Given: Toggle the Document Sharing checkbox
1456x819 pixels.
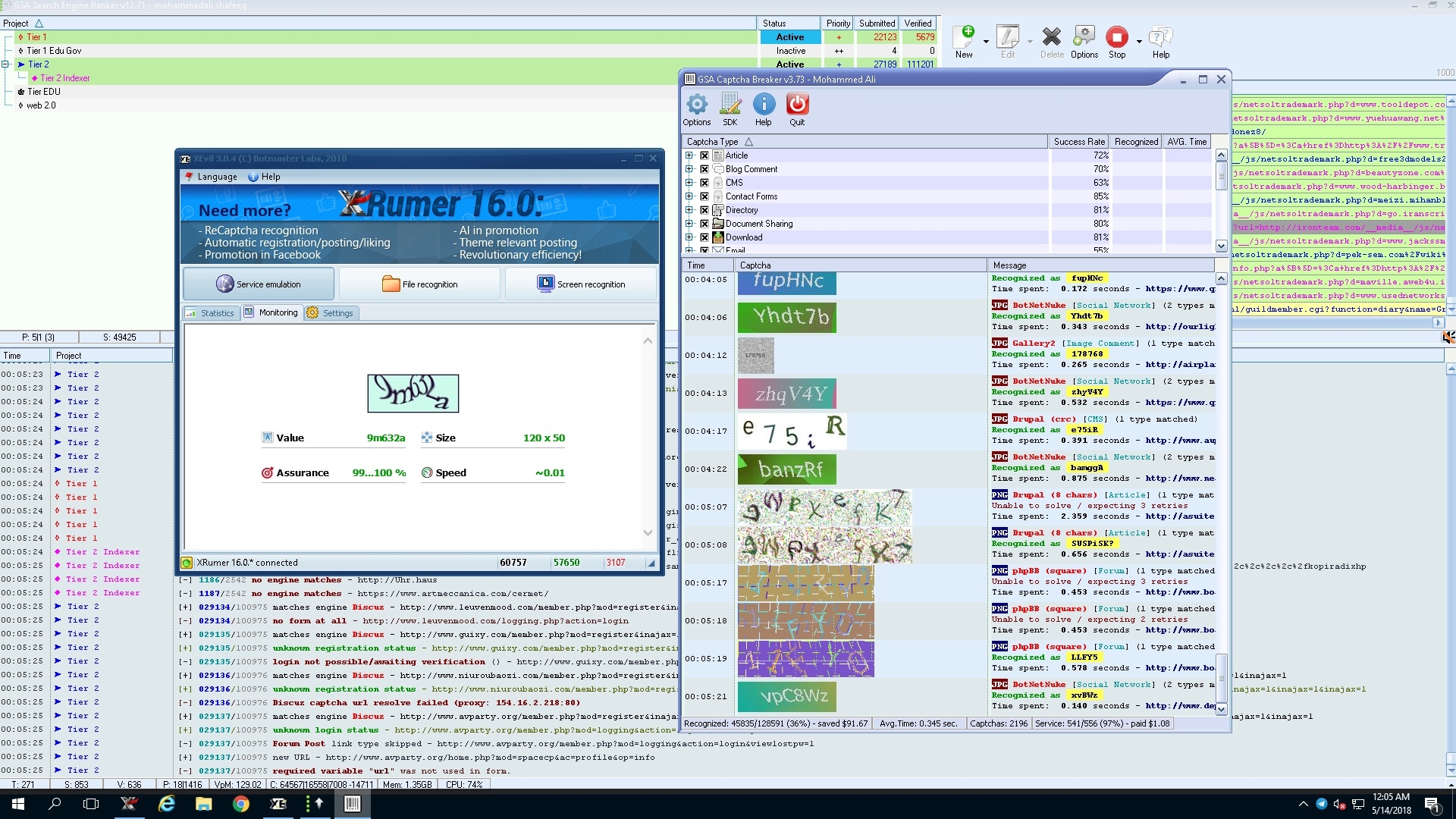Looking at the screenshot, I should pos(704,224).
